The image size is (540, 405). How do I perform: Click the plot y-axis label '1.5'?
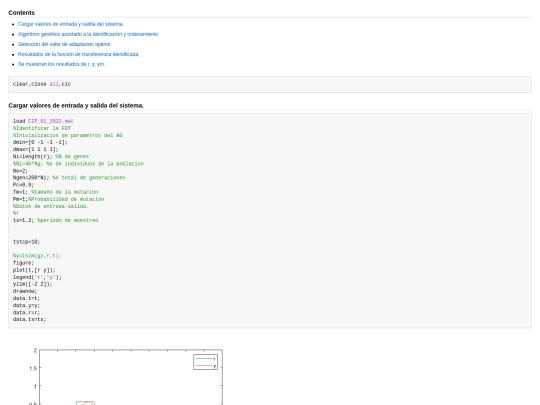(33, 368)
